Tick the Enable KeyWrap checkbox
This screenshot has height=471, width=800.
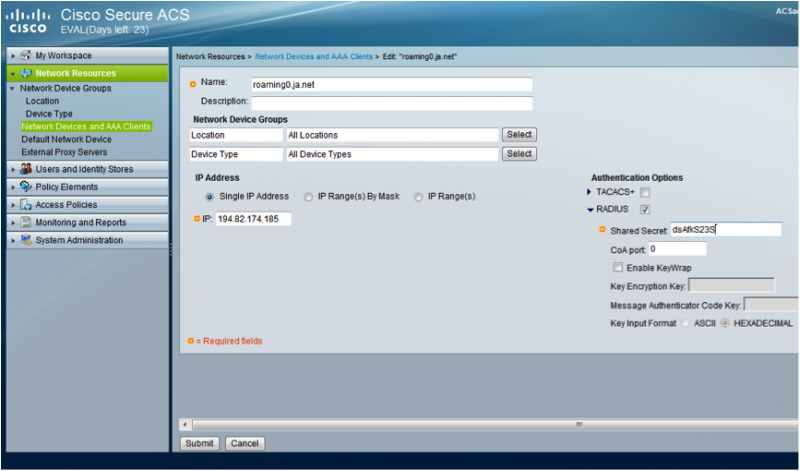tap(618, 267)
